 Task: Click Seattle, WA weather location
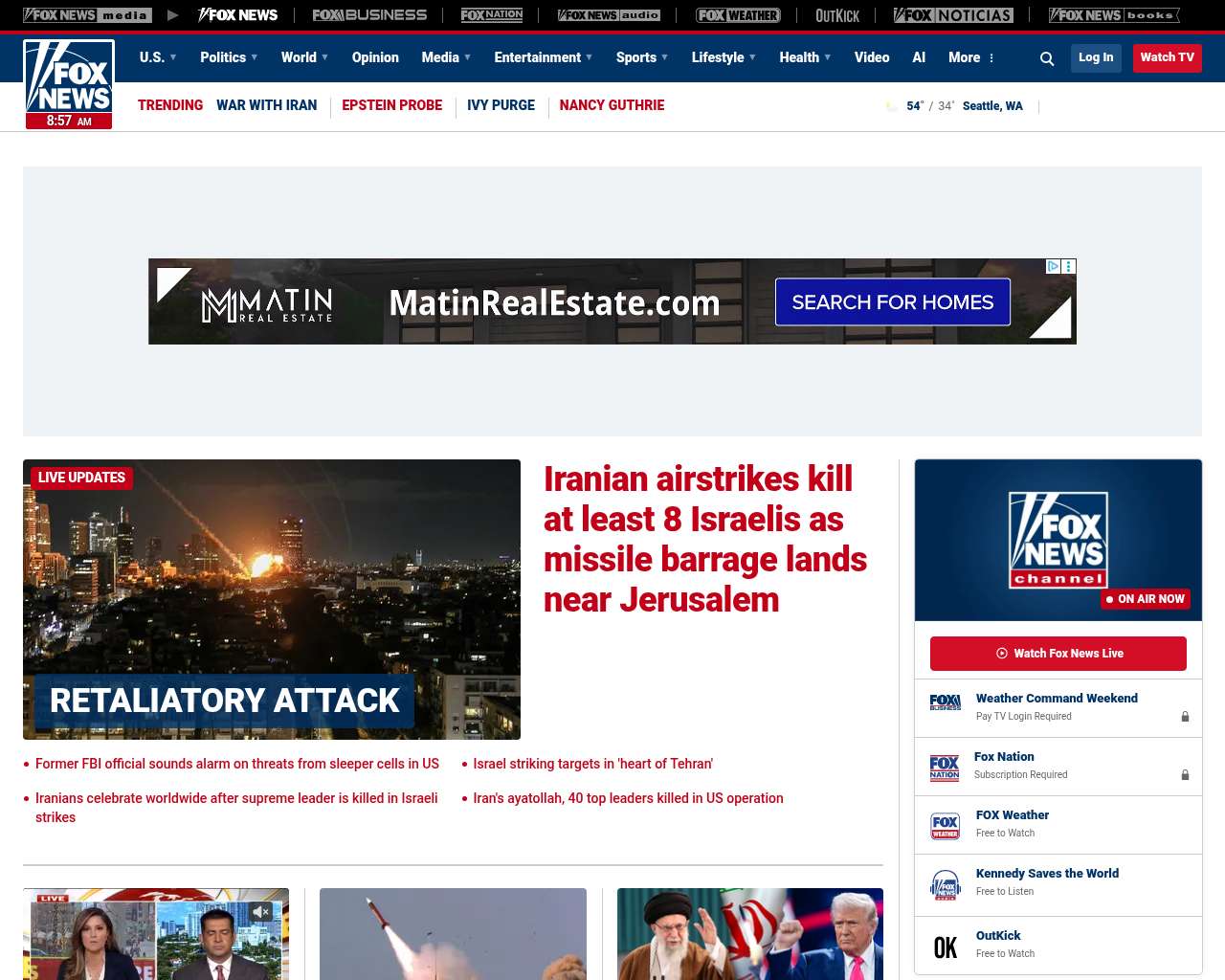tap(992, 106)
